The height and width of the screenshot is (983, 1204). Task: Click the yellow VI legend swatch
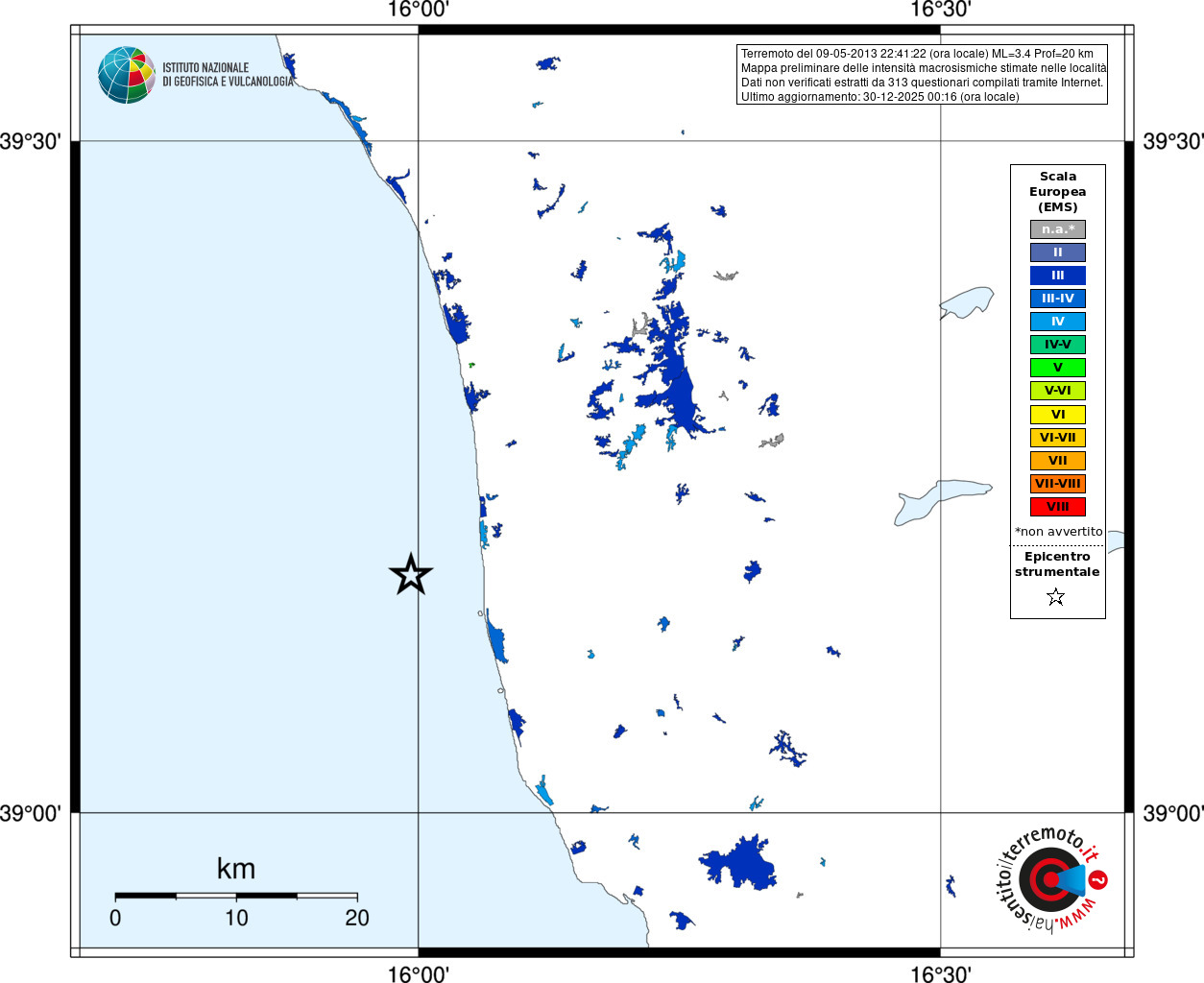(1058, 415)
